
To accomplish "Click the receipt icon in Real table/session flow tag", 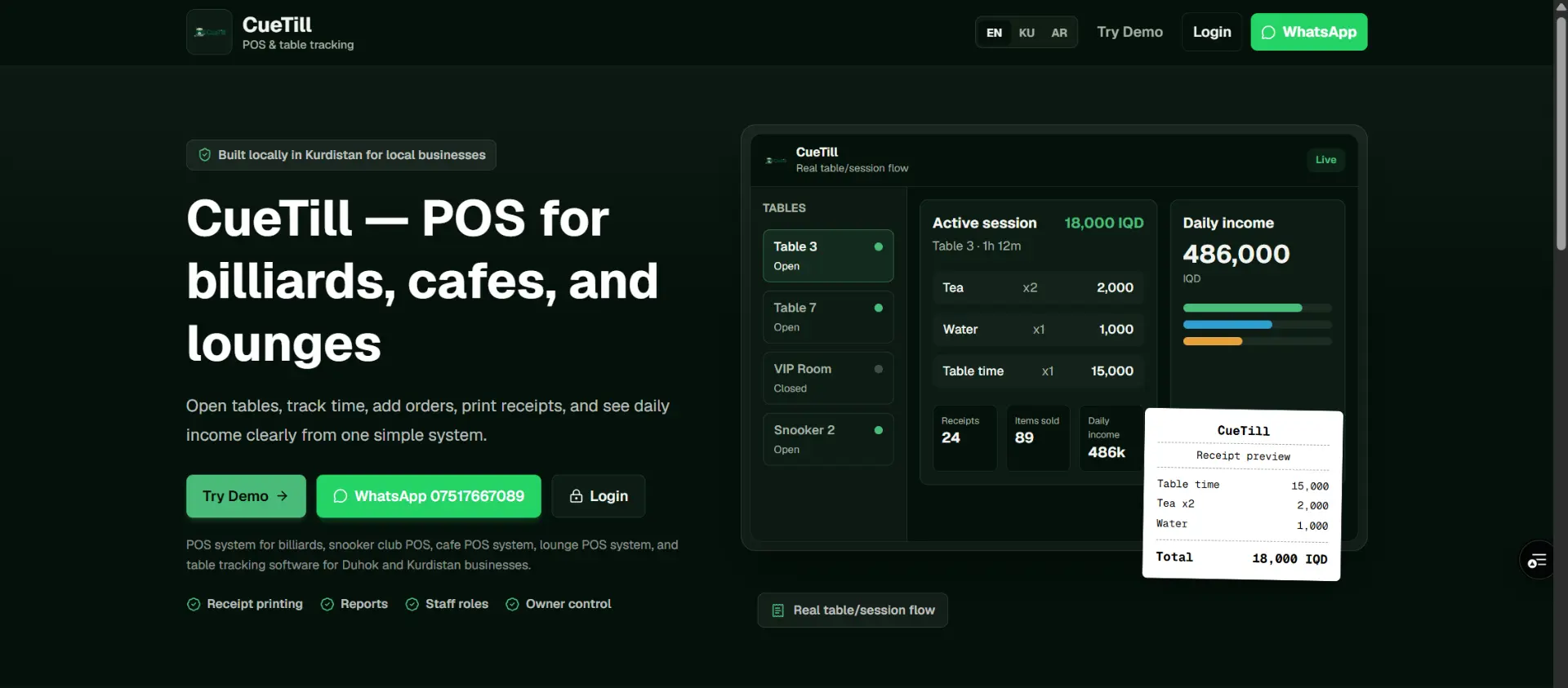I will point(777,610).
